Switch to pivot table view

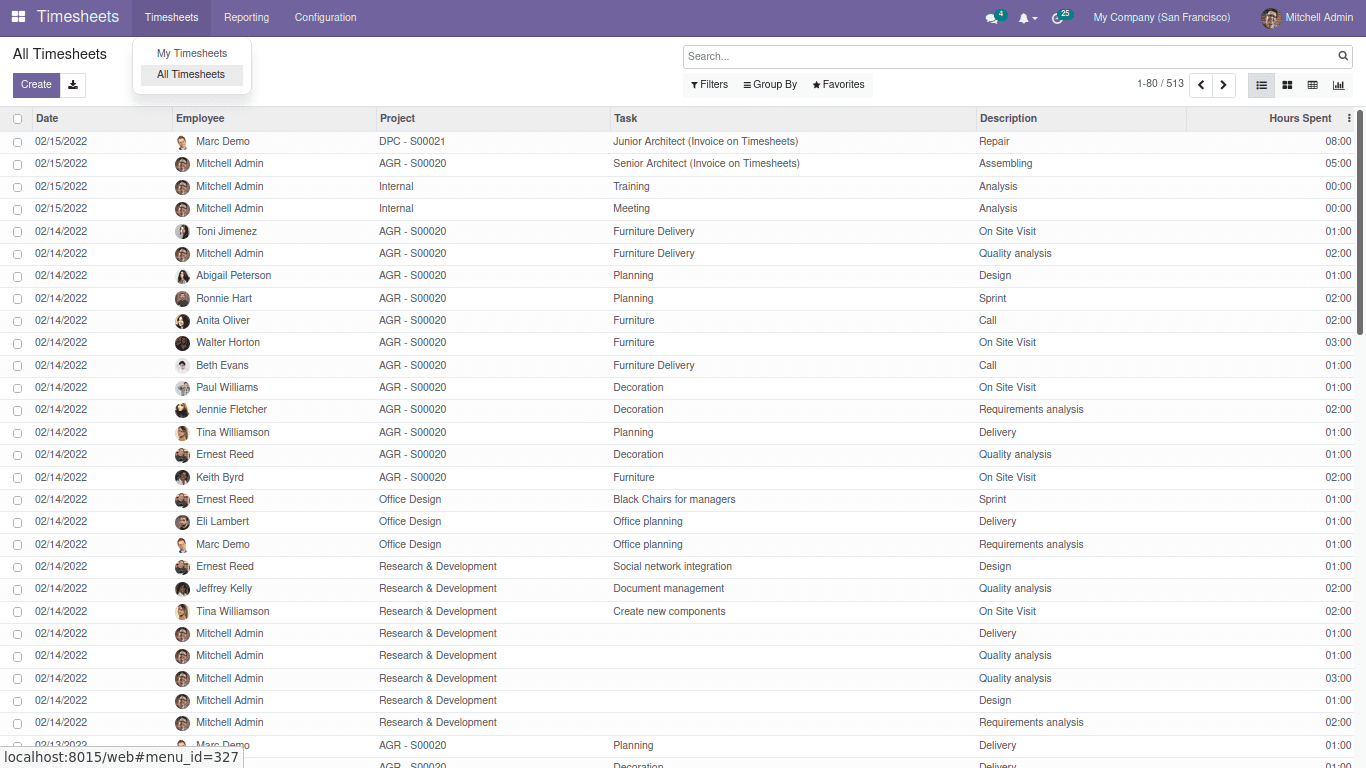pyautogui.click(x=1313, y=85)
